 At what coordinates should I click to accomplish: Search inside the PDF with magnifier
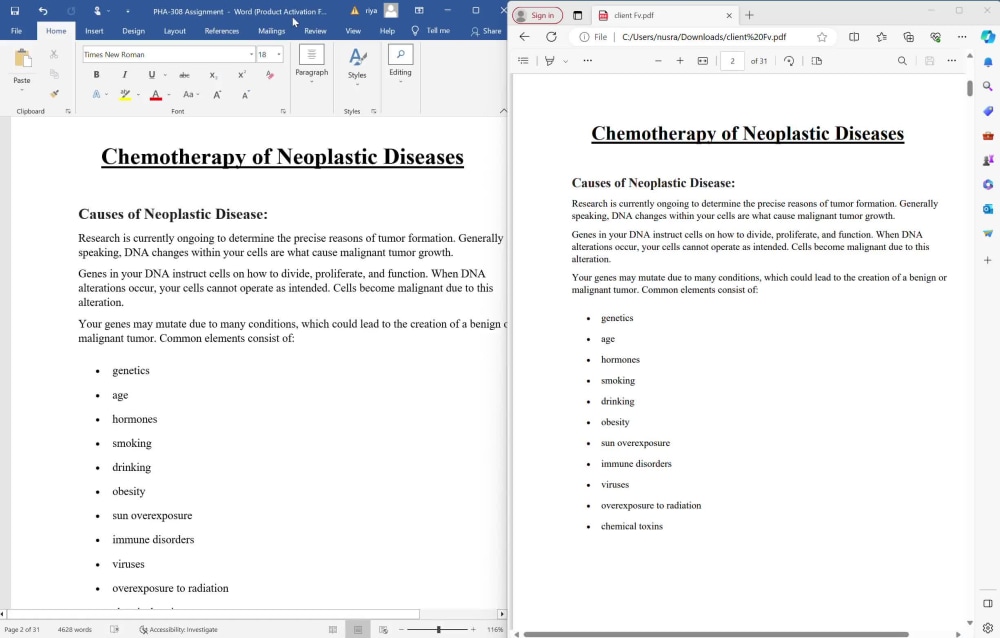pos(902,61)
